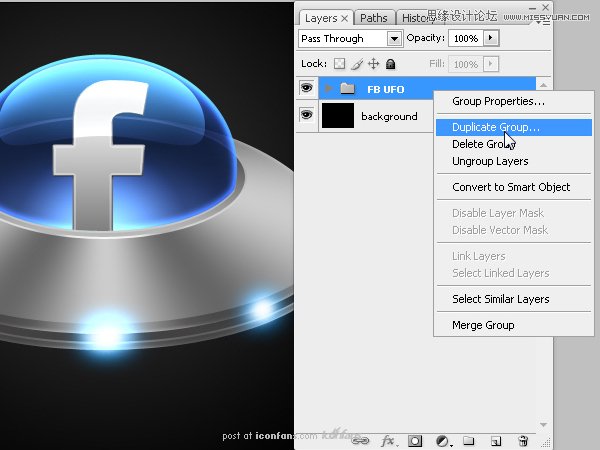Create a new layer icon
600x450 pixels.
[495, 440]
